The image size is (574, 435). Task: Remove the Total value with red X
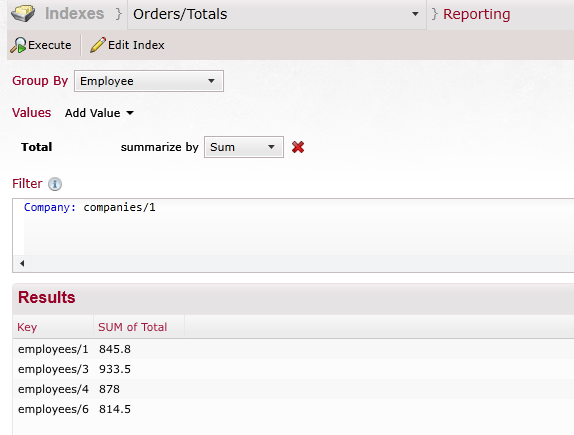coord(298,147)
